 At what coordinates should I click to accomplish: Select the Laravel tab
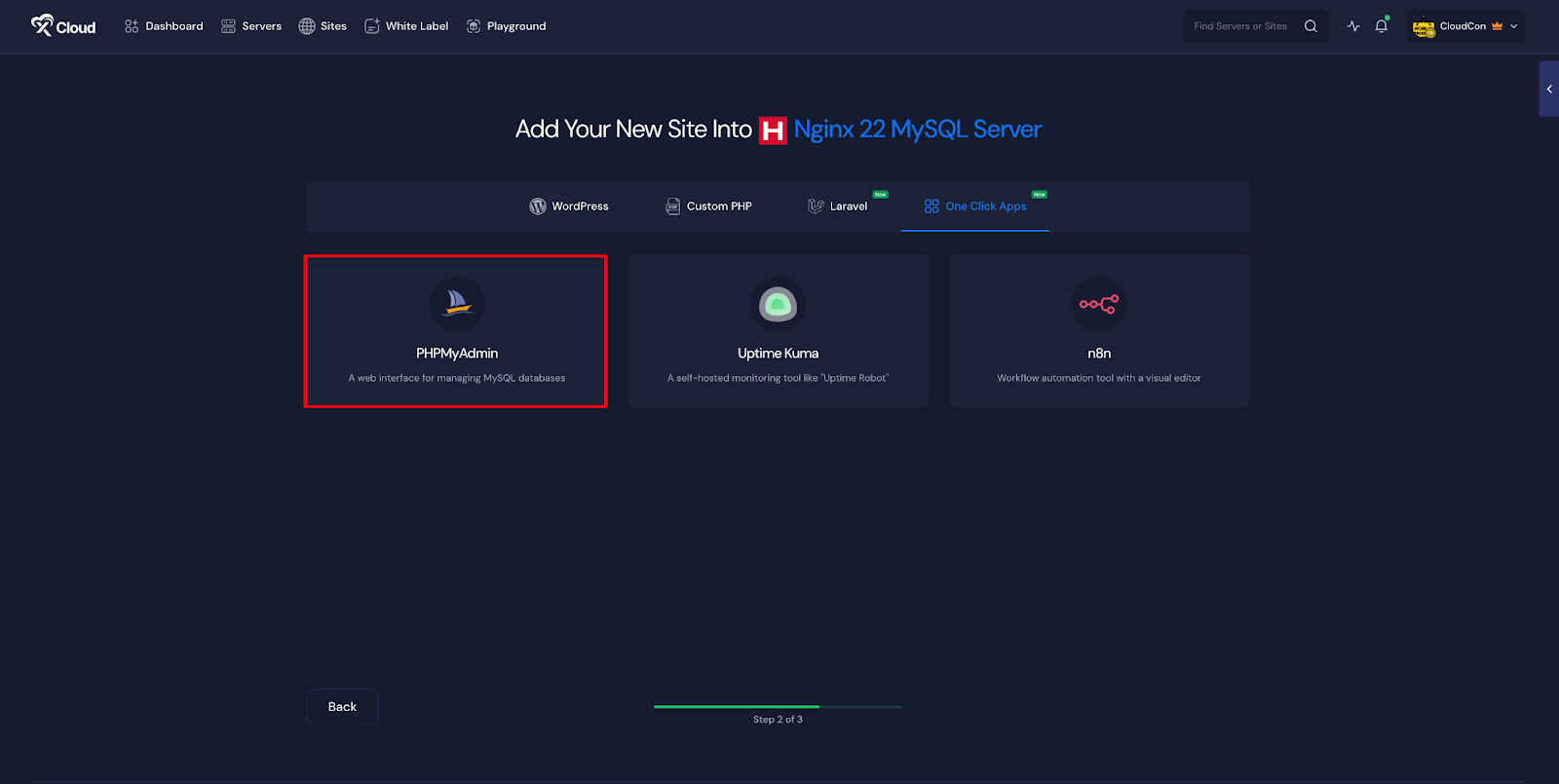pyautogui.click(x=838, y=206)
